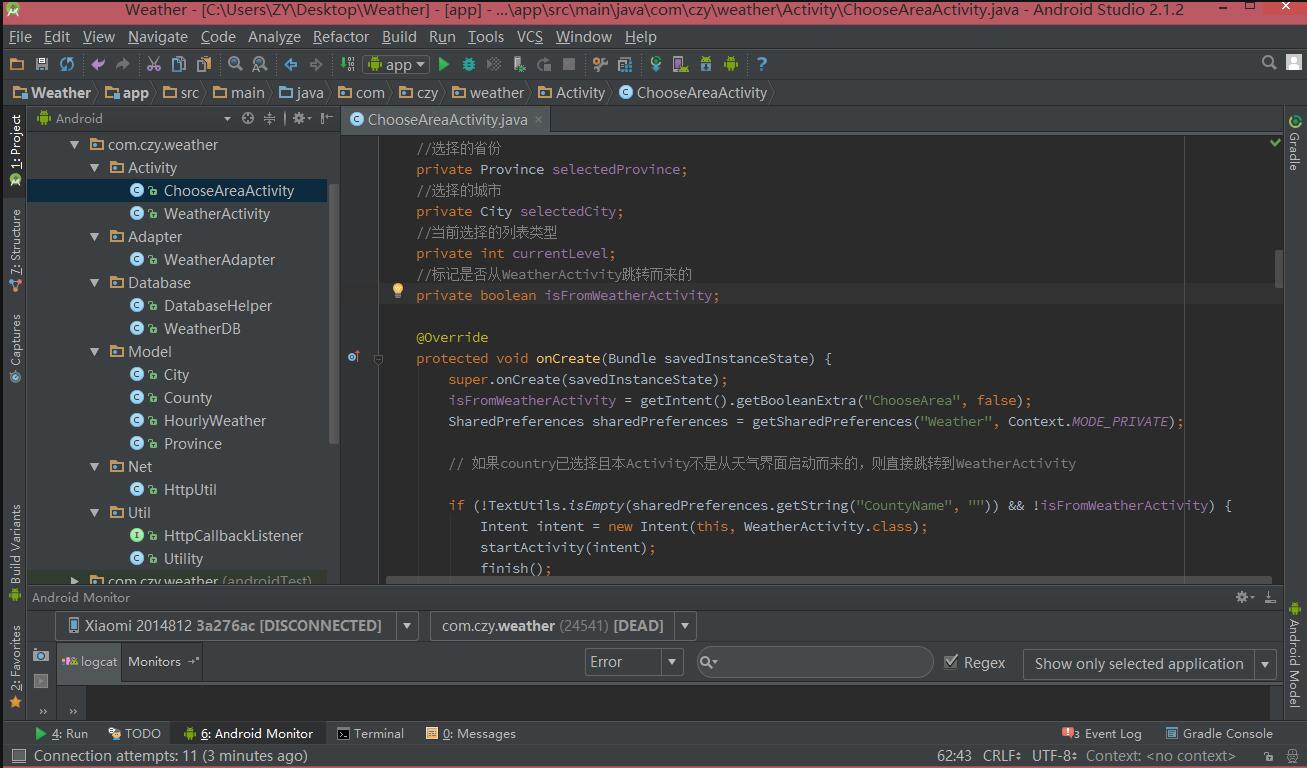Click the search magnifier at top right

pos(1269,63)
